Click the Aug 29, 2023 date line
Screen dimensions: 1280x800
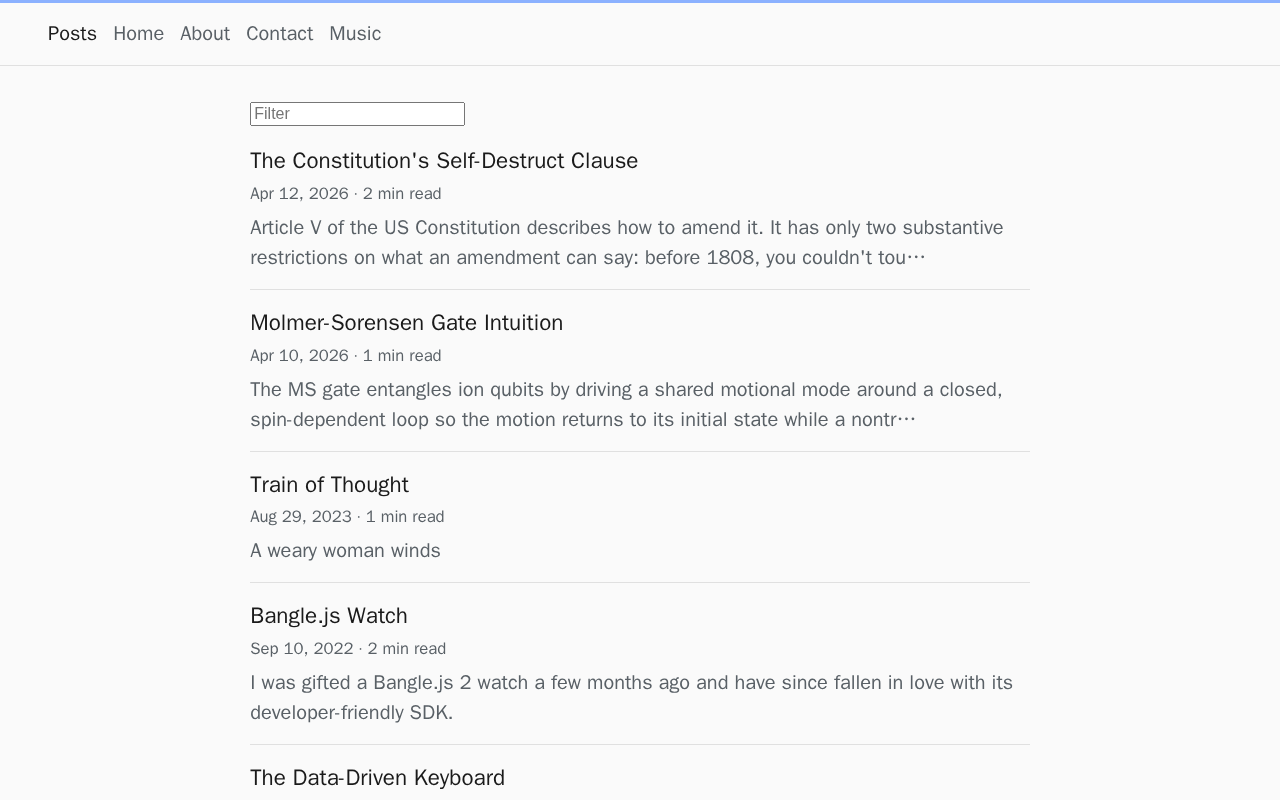[x=347, y=517]
